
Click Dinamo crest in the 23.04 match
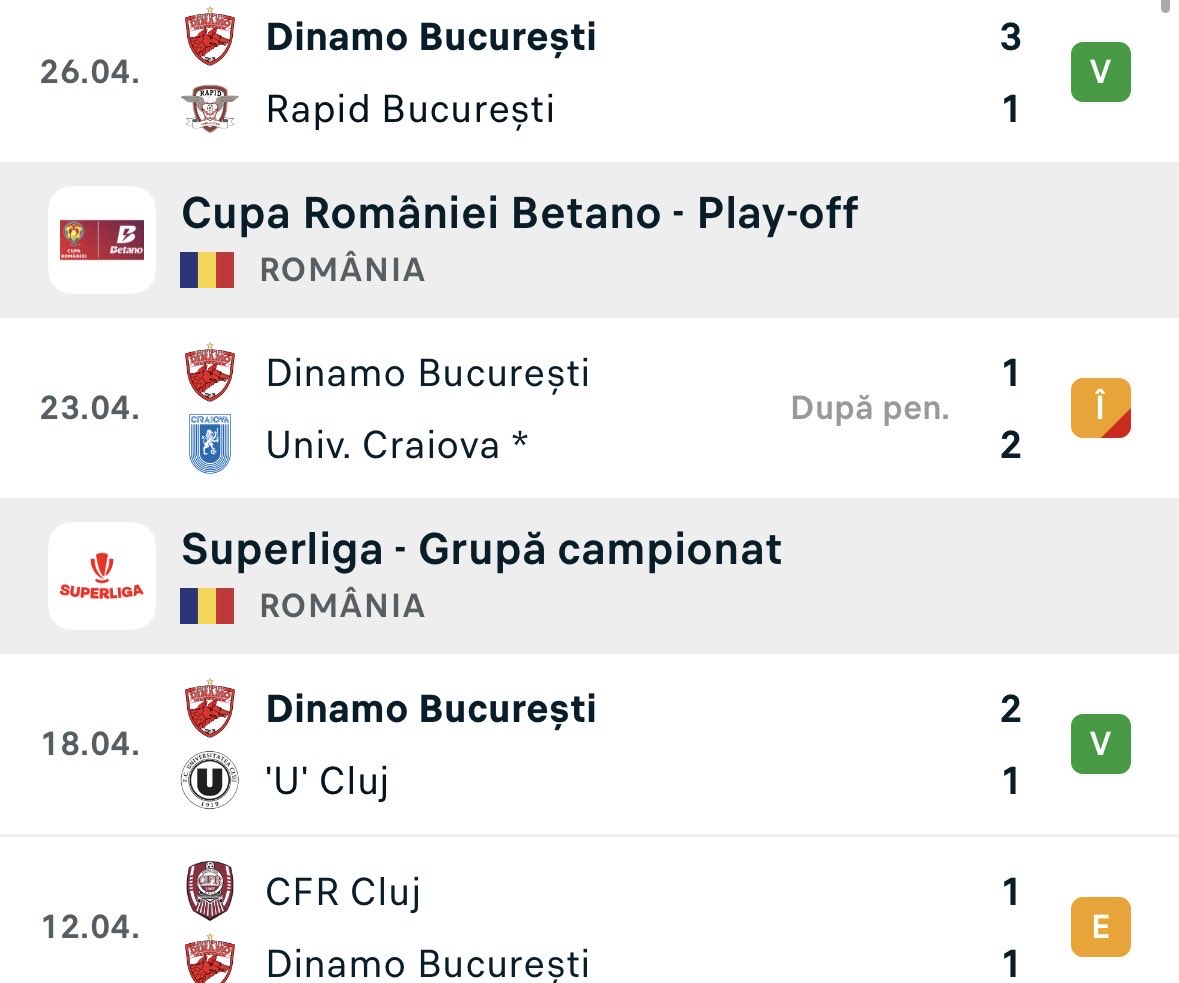click(210, 372)
